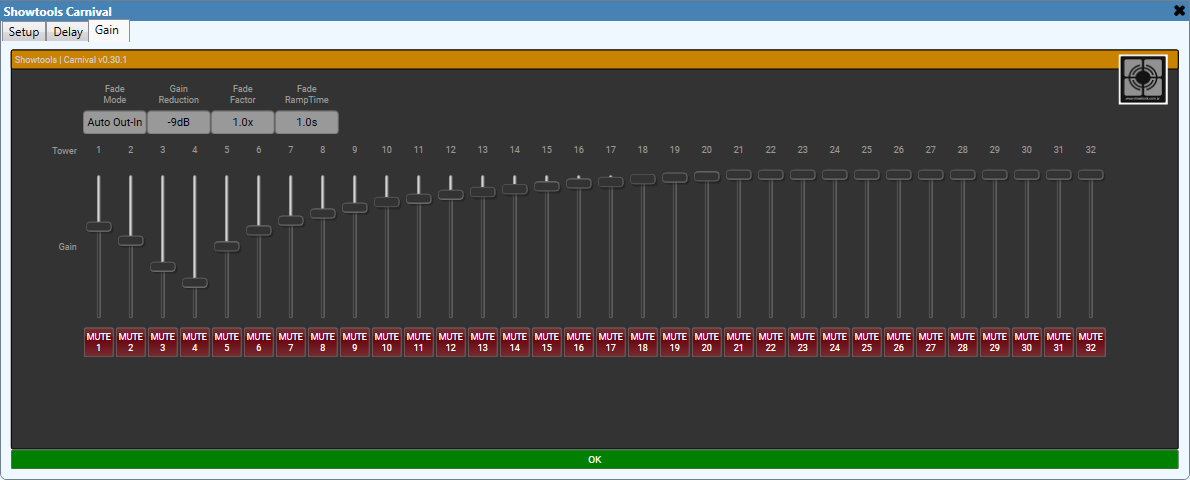Mute tower 32
Viewport: 1190px width, 480px height.
1091,342
